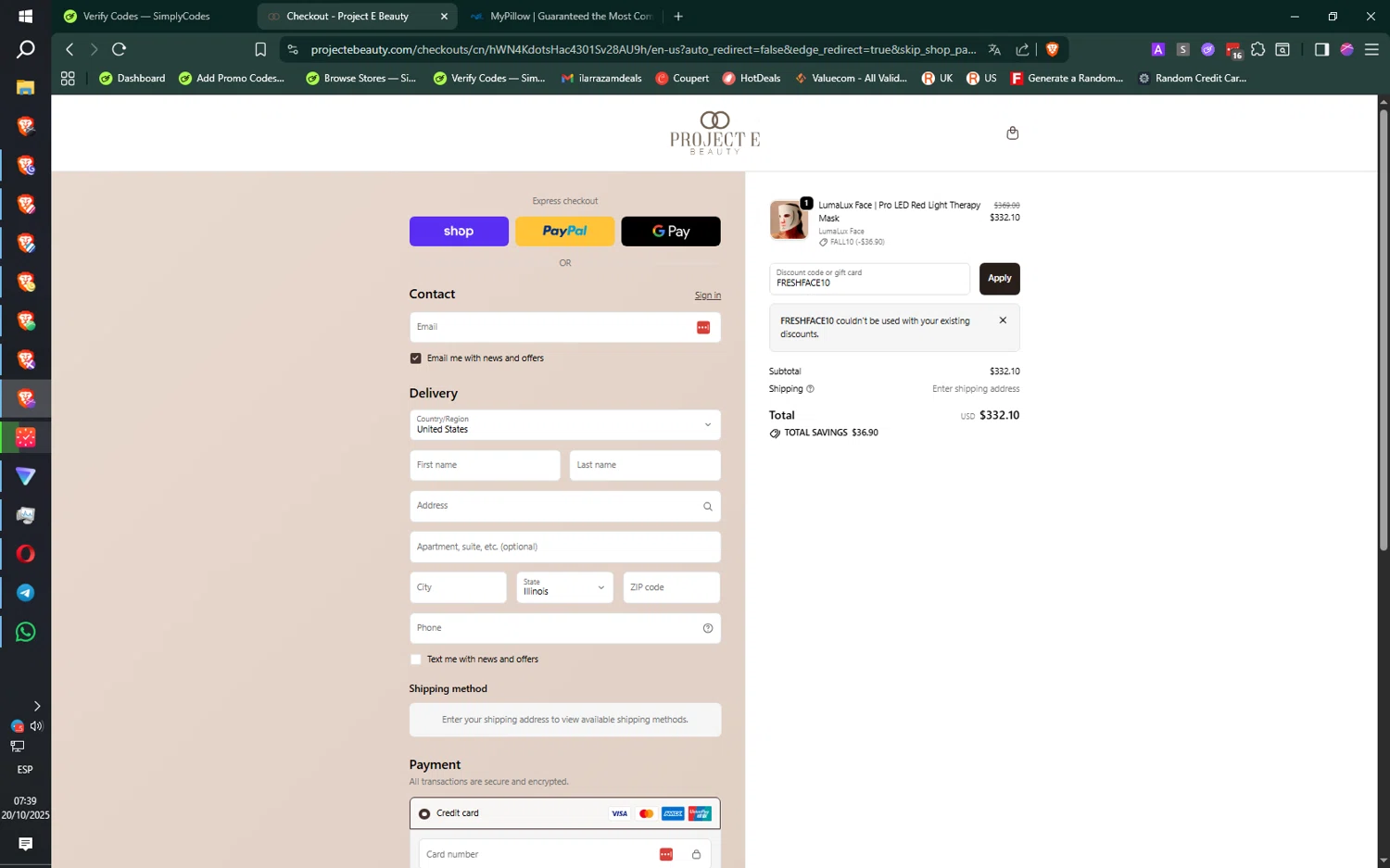
Task: Click the help icon in Phone field
Action: coord(707,628)
